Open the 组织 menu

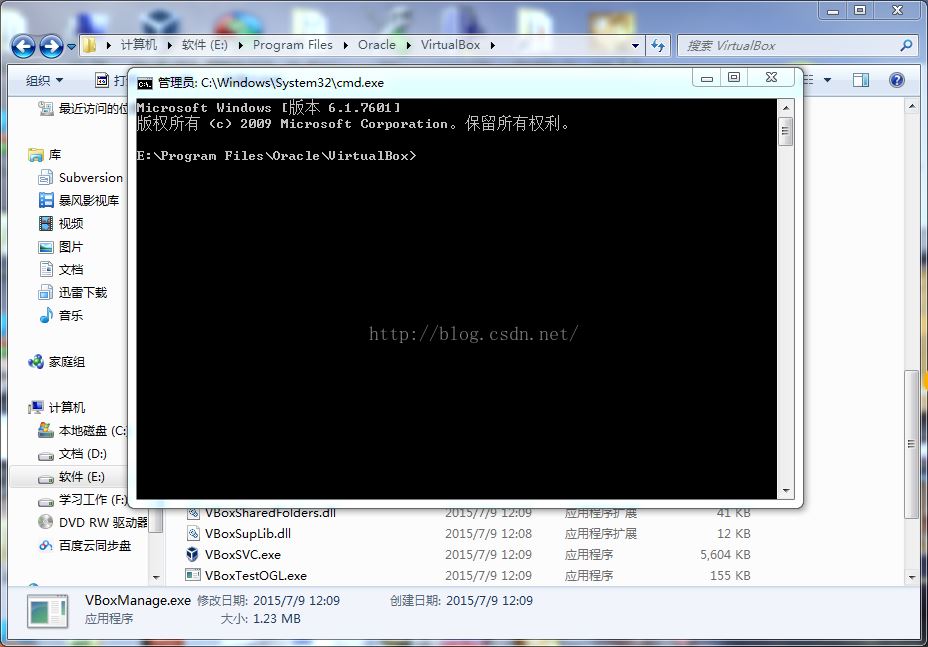click(44, 80)
